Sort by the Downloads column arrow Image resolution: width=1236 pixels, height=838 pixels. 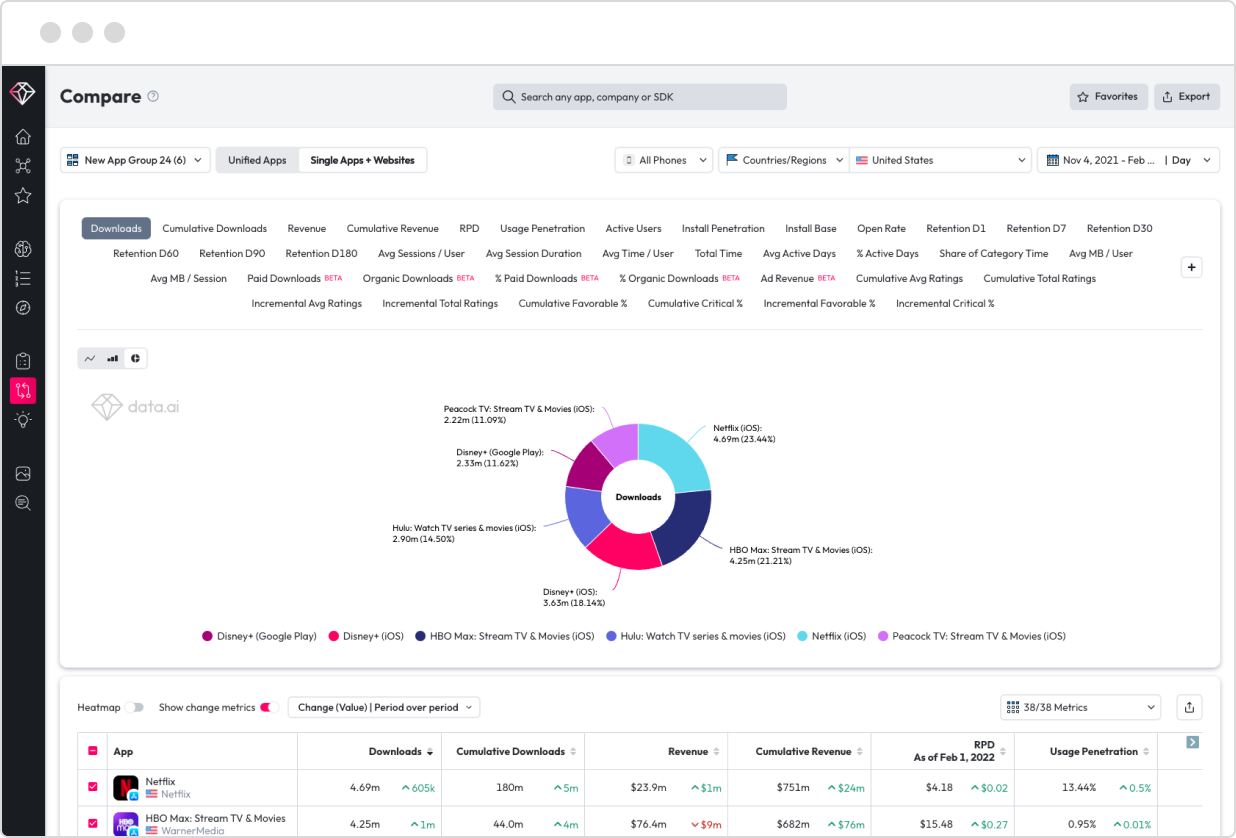(430, 752)
